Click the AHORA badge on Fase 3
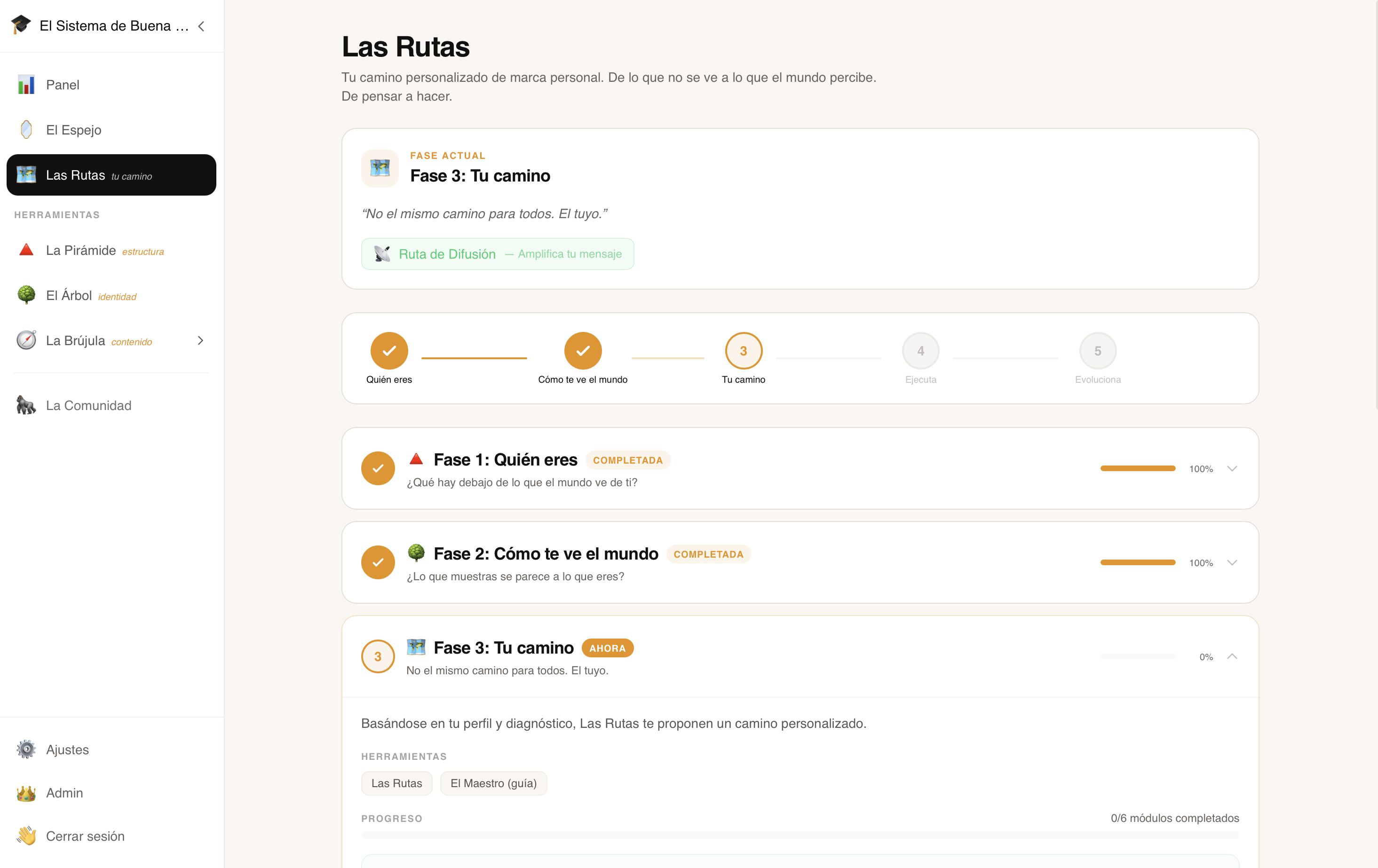Screen dimensions: 1378x868 607,648
